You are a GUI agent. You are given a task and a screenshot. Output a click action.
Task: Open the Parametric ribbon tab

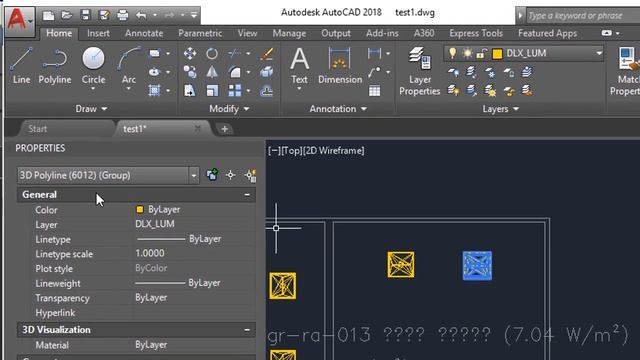(x=200, y=33)
